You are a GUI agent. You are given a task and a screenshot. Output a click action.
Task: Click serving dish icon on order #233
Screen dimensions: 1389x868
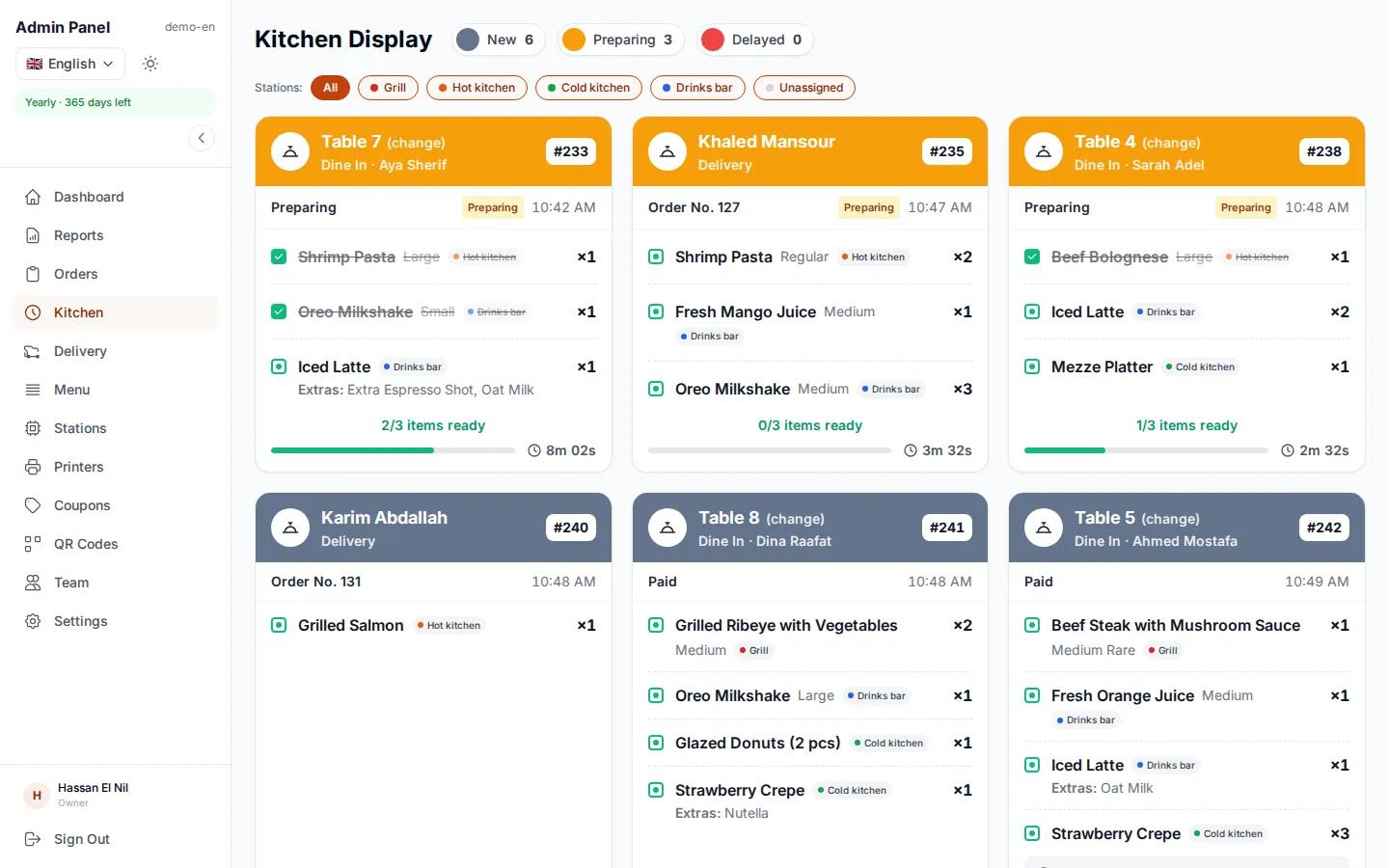(x=290, y=151)
